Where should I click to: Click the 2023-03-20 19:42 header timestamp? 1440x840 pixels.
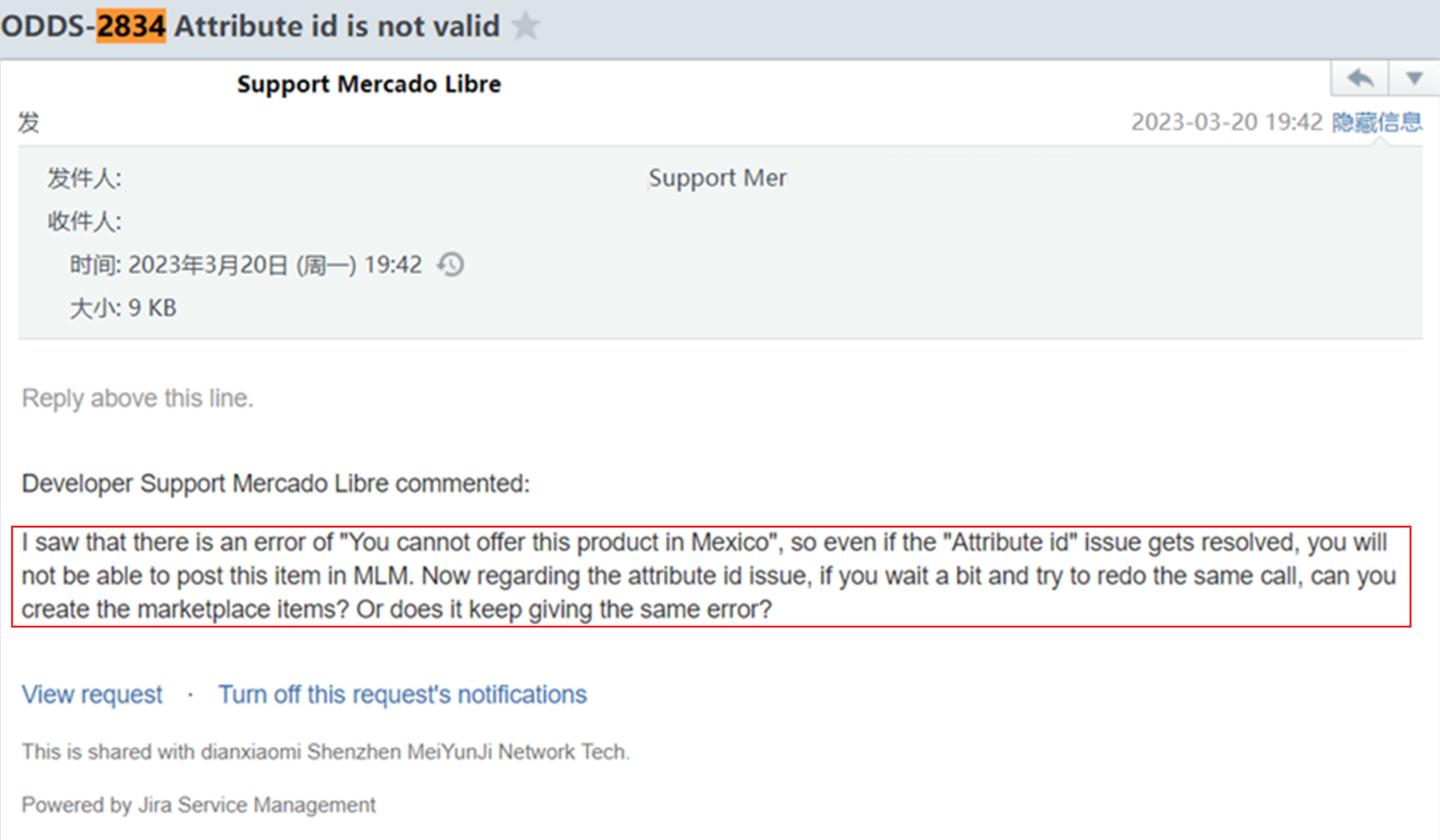(x=1226, y=123)
